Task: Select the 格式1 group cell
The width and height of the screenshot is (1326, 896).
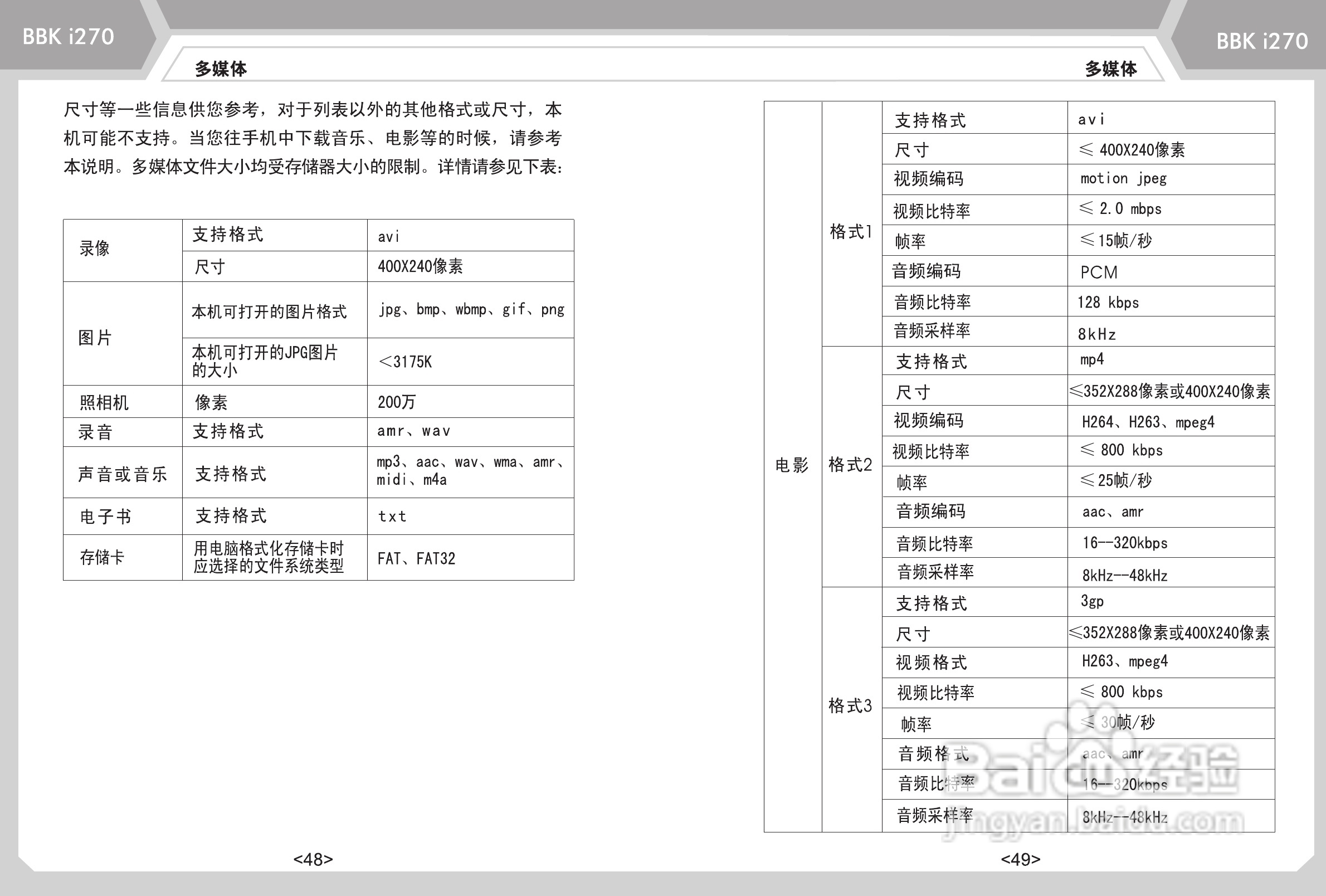Action: pyautogui.click(x=851, y=231)
